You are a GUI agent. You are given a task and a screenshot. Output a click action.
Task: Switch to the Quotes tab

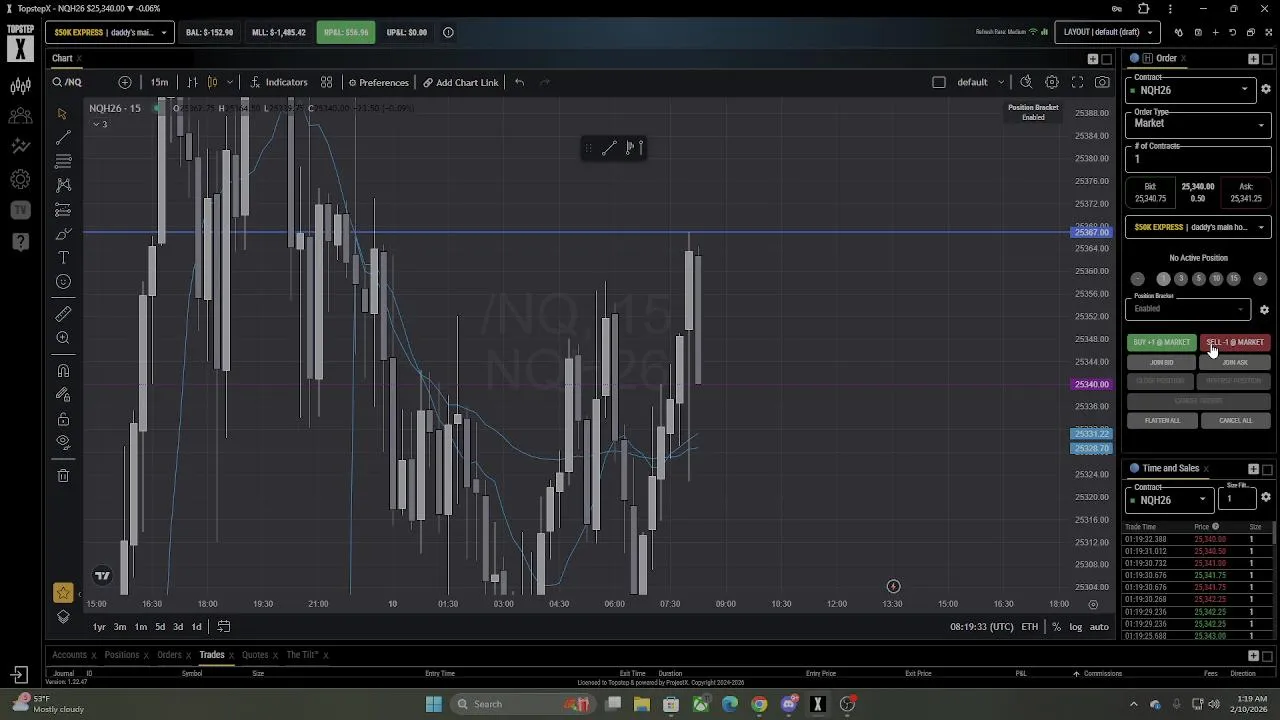click(x=255, y=655)
